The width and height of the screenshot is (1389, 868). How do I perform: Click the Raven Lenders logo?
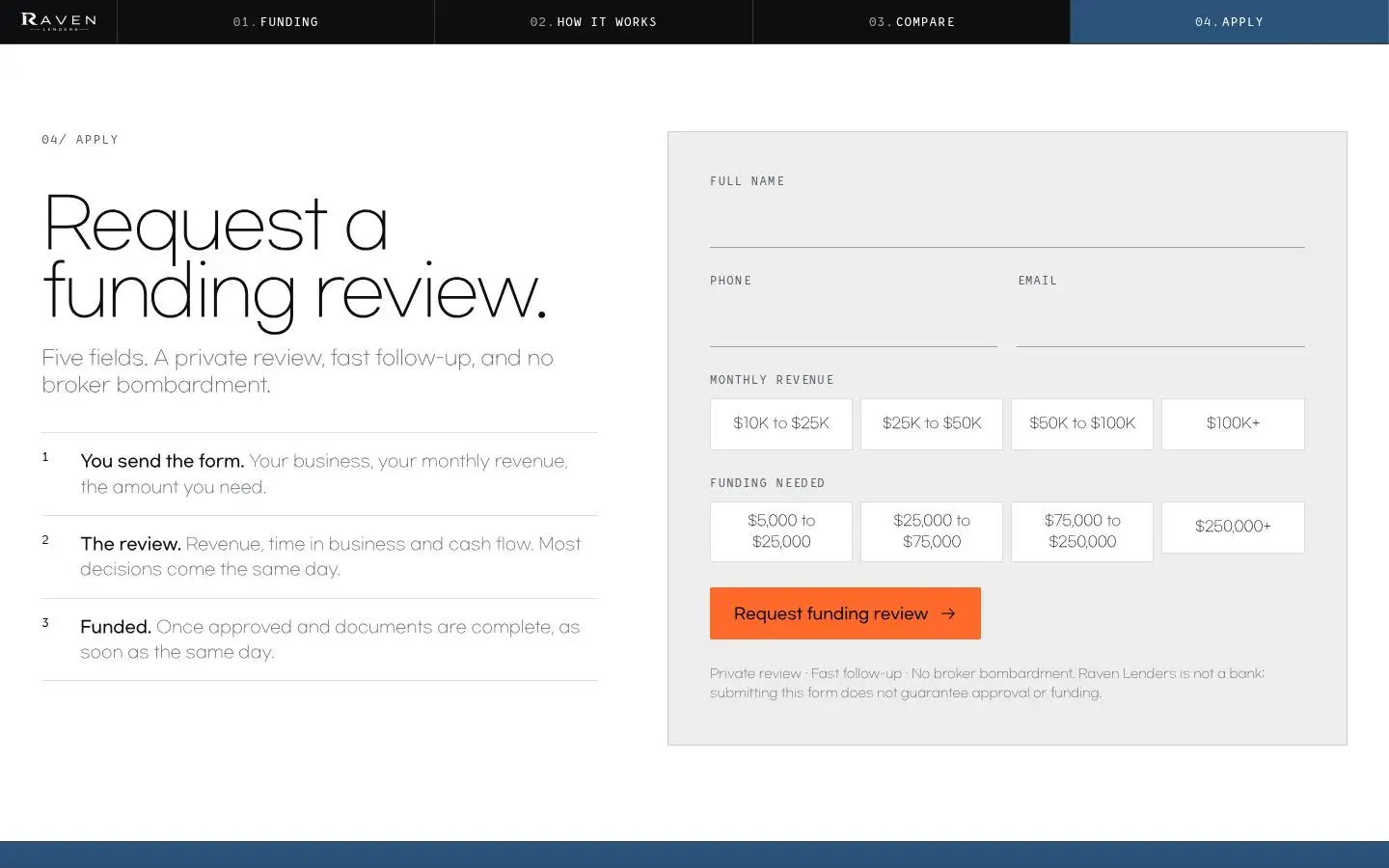pyautogui.click(x=58, y=21)
